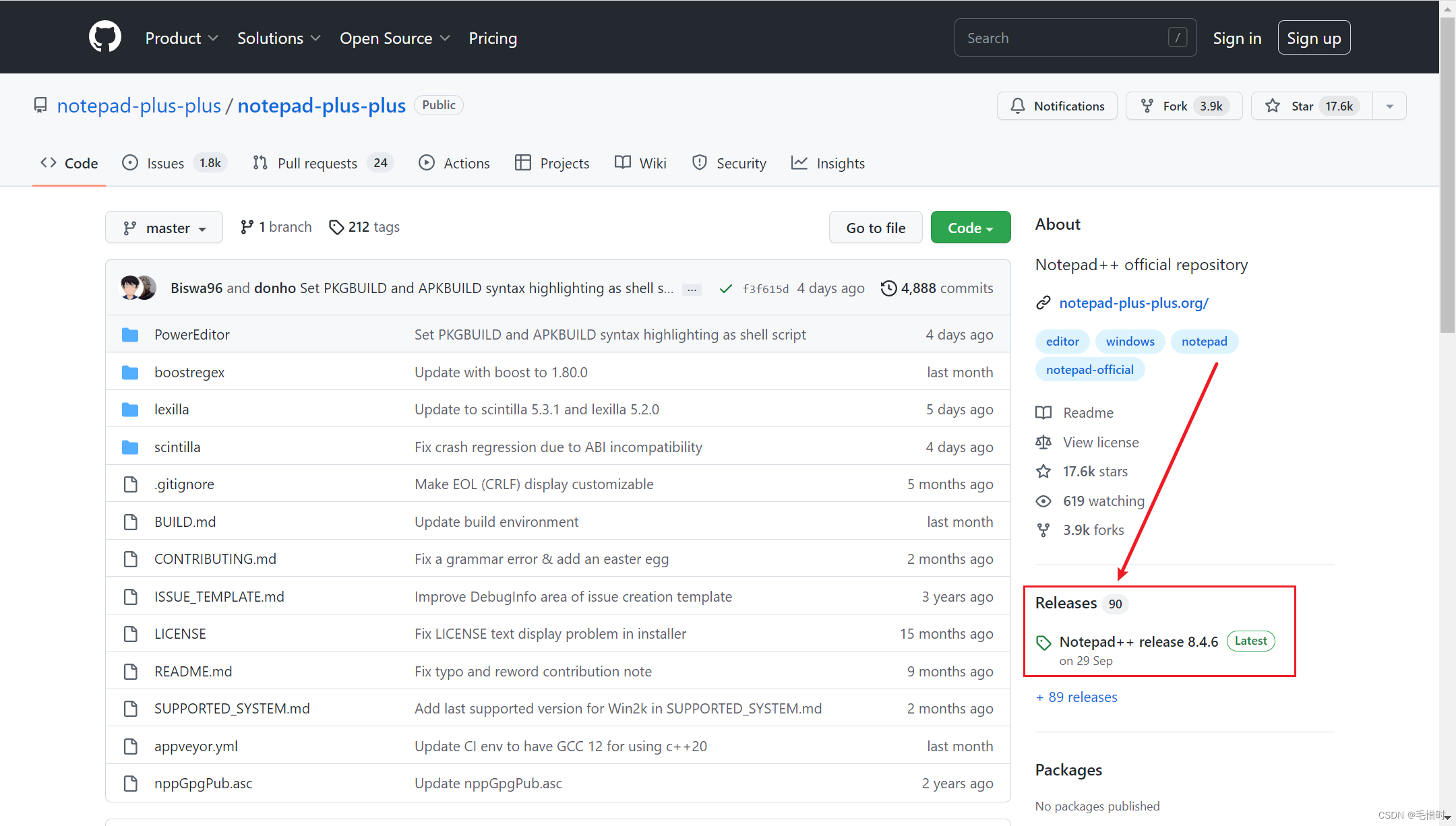Click the Biswa96 avatar thumbnail
The width and height of the screenshot is (1456, 826).
coord(129,288)
